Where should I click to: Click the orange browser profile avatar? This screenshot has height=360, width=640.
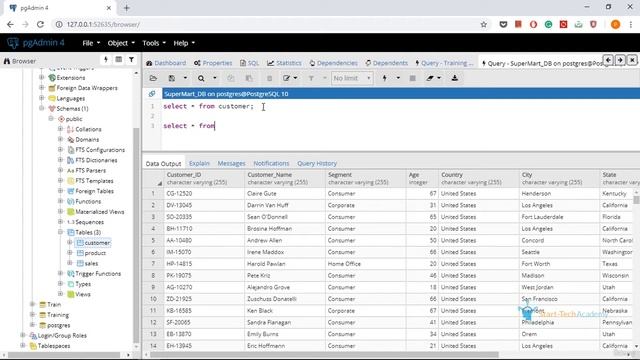(616, 24)
